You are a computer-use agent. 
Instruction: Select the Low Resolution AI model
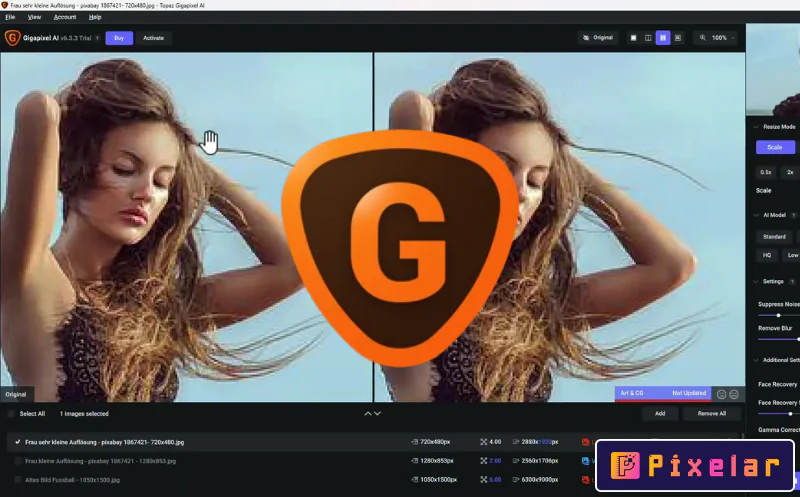tap(792, 255)
